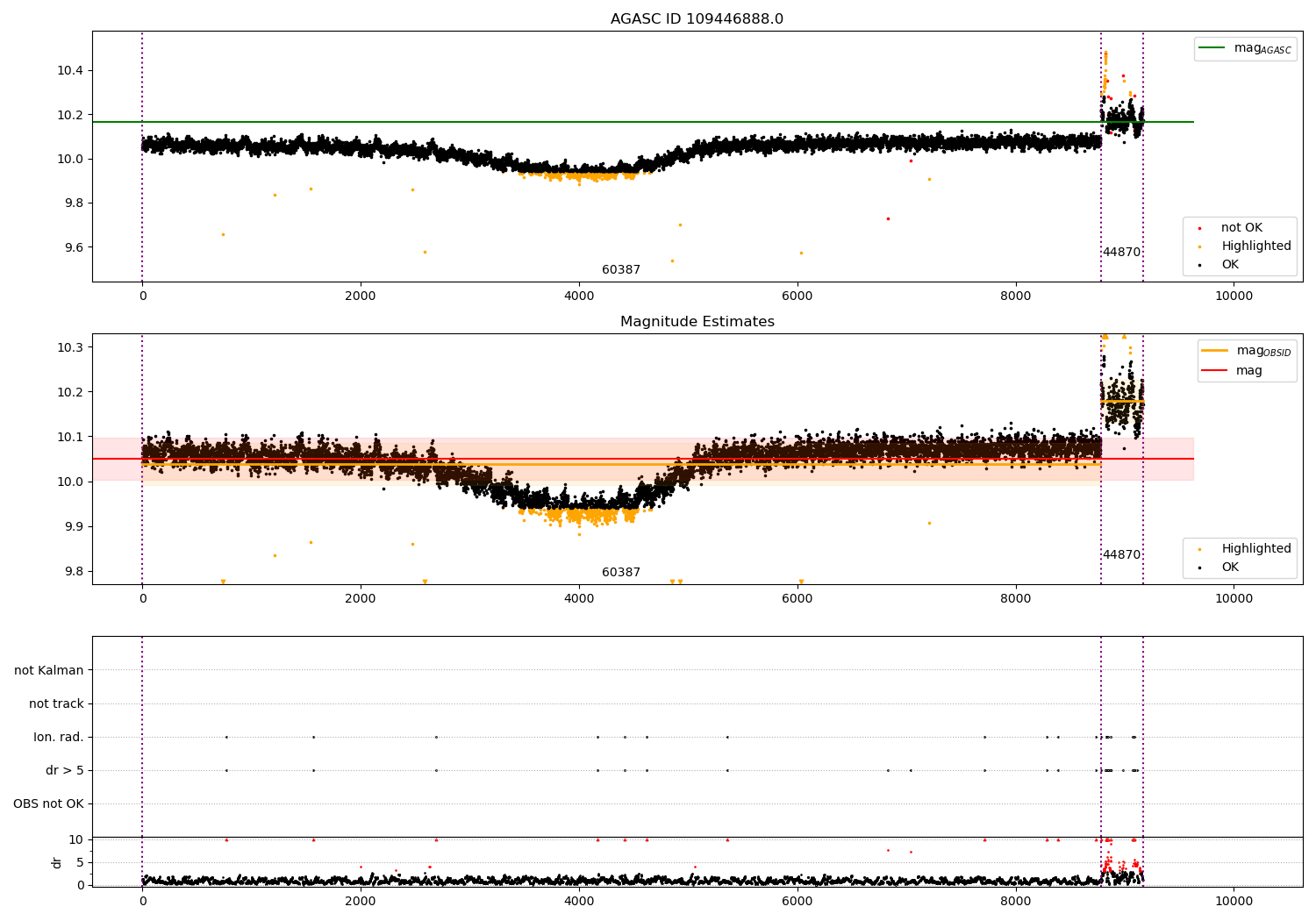Click y-axis tick '9.6' in top plot
This screenshot has width=1316, height=921.
(x=74, y=247)
